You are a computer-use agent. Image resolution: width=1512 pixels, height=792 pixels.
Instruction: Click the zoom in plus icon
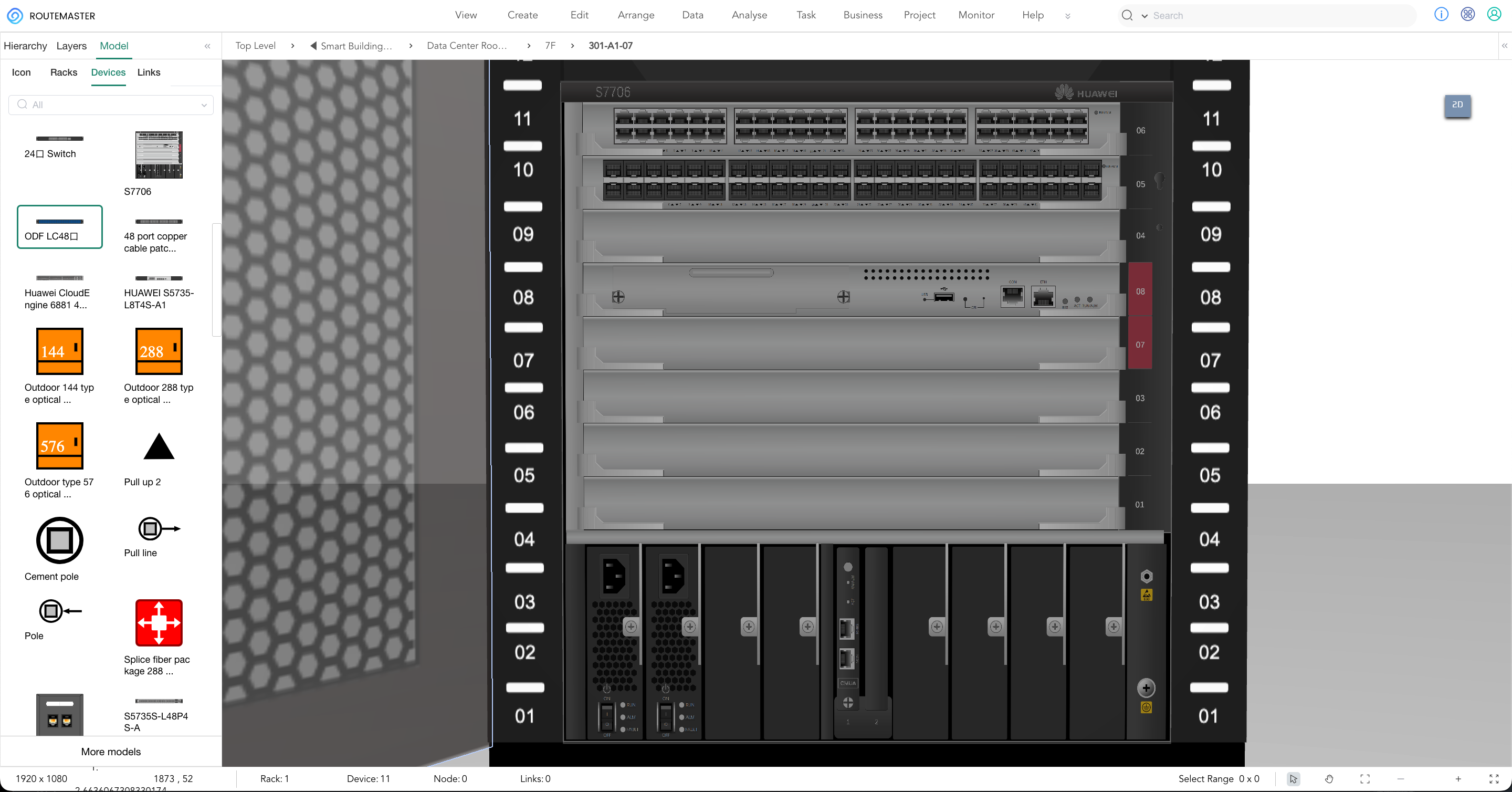click(1458, 778)
